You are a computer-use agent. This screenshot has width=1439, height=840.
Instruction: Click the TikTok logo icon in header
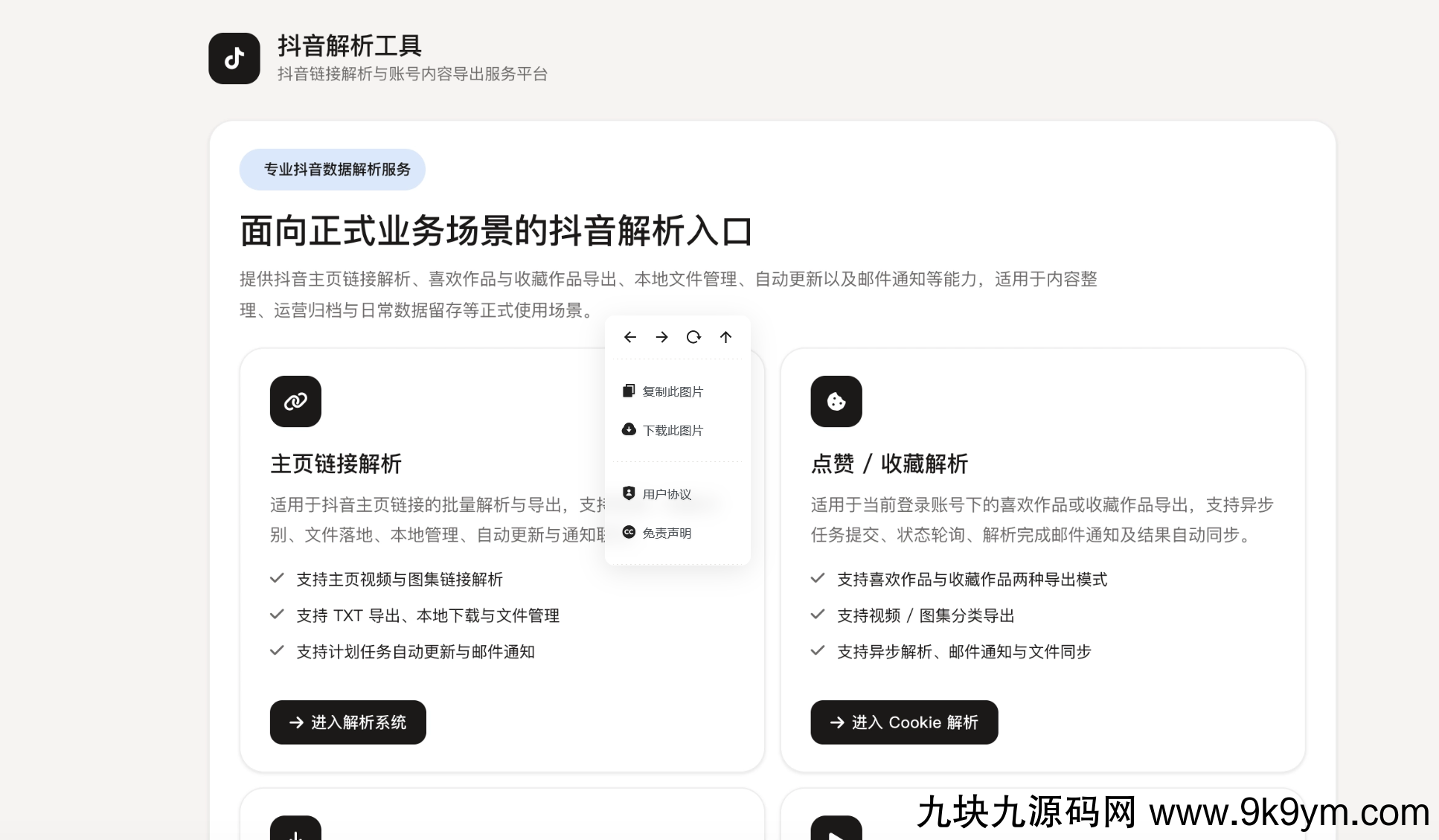(x=234, y=58)
